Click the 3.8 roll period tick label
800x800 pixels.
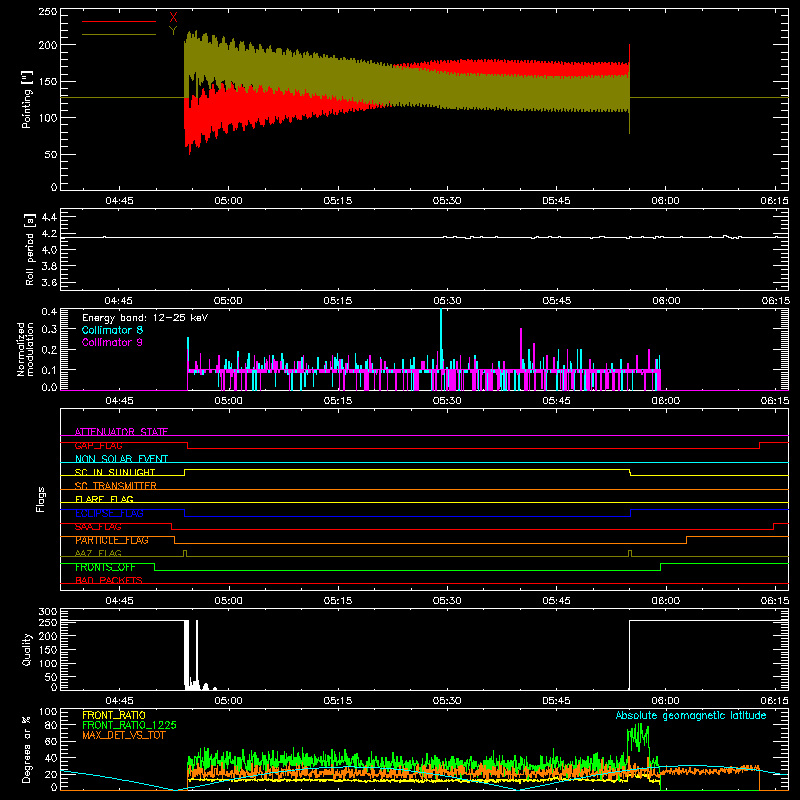[x=48, y=266]
